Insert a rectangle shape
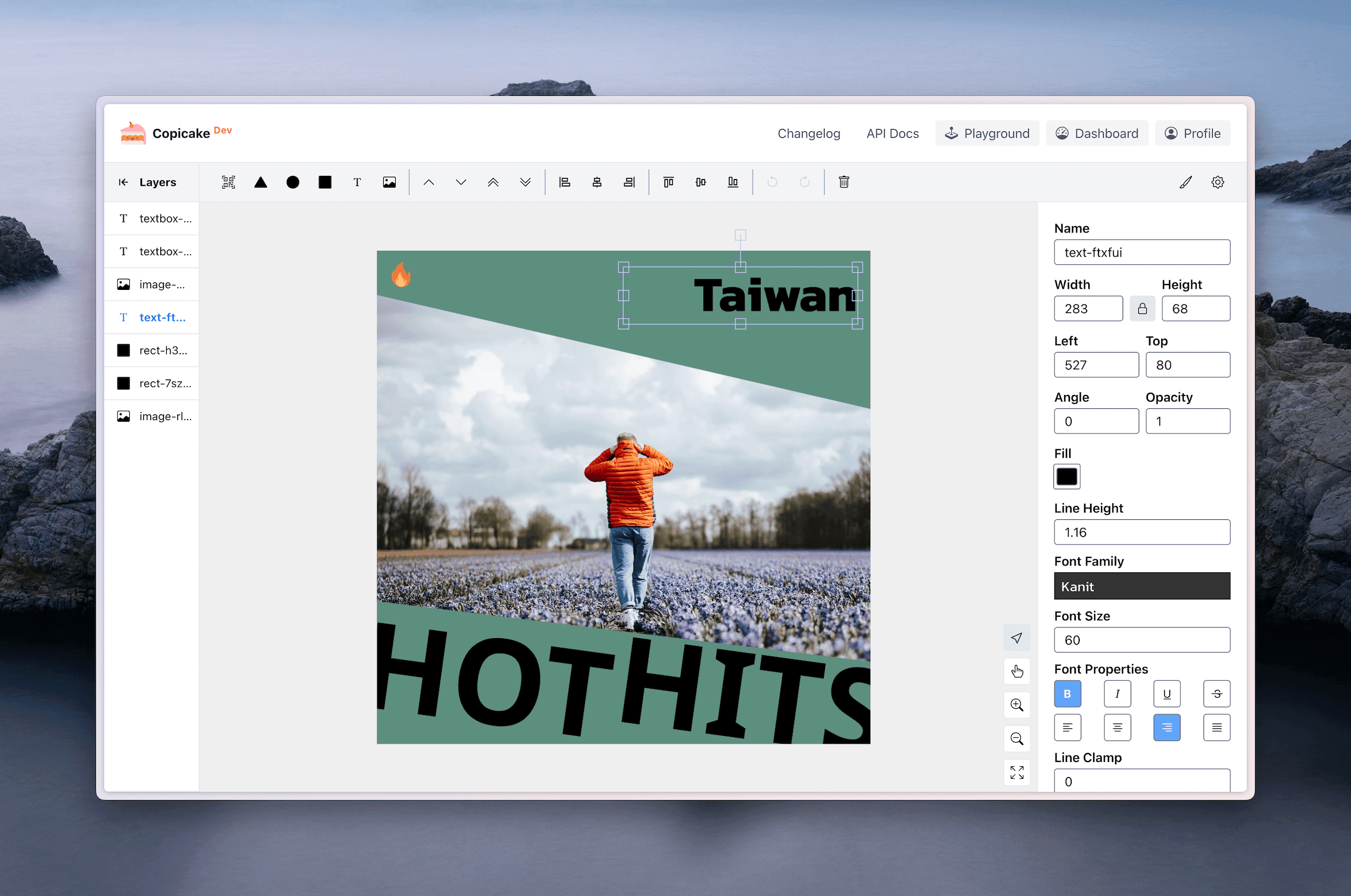1351x896 pixels. (x=324, y=182)
